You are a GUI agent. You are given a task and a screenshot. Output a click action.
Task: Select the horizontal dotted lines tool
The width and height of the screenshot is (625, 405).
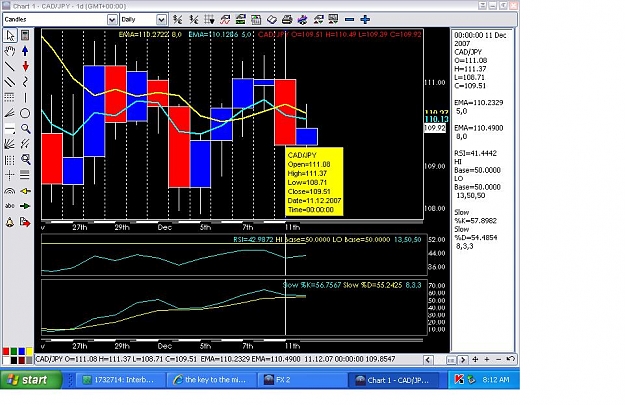click(10, 98)
